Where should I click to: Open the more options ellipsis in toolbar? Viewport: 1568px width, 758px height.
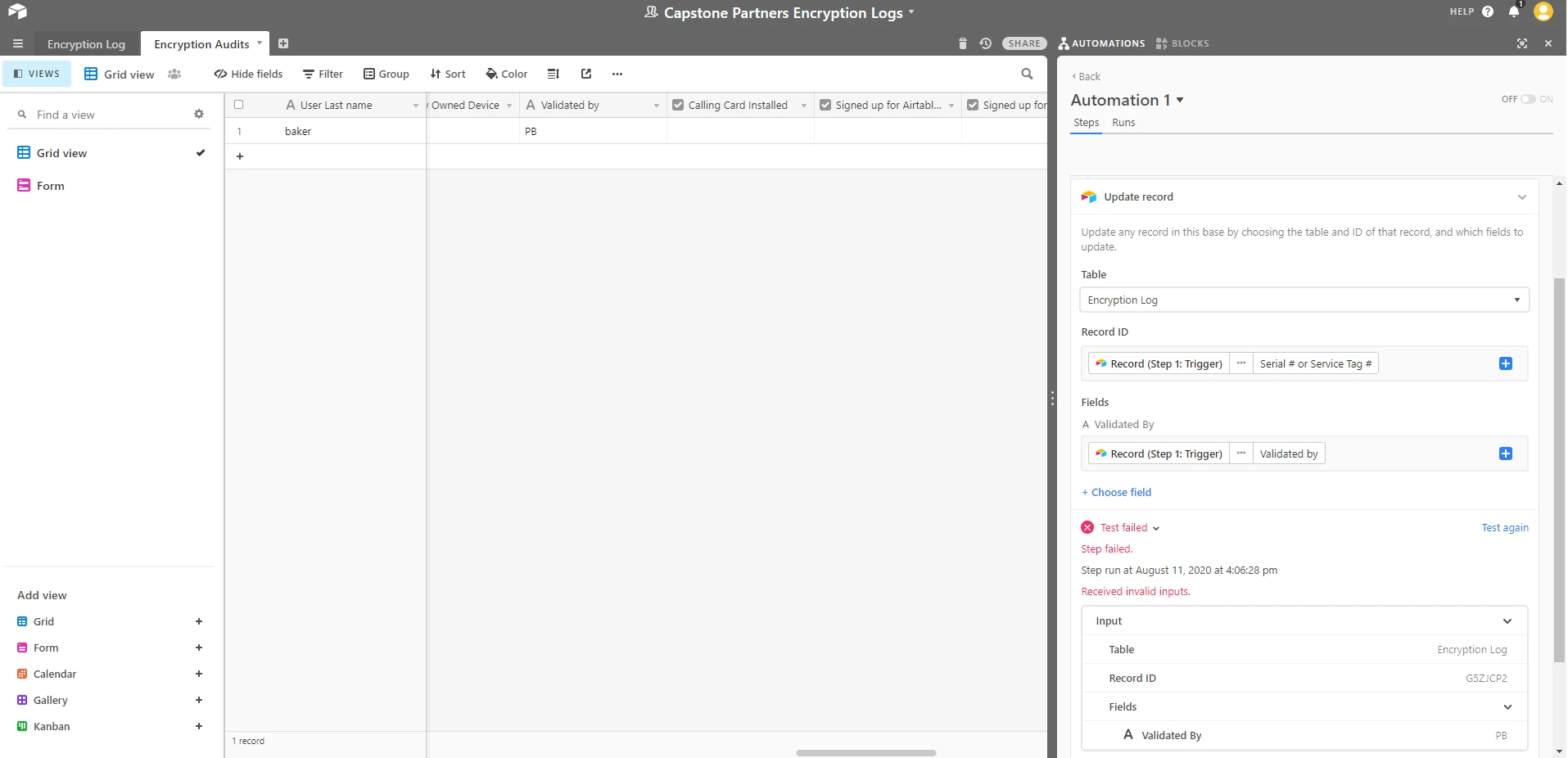pyautogui.click(x=617, y=74)
